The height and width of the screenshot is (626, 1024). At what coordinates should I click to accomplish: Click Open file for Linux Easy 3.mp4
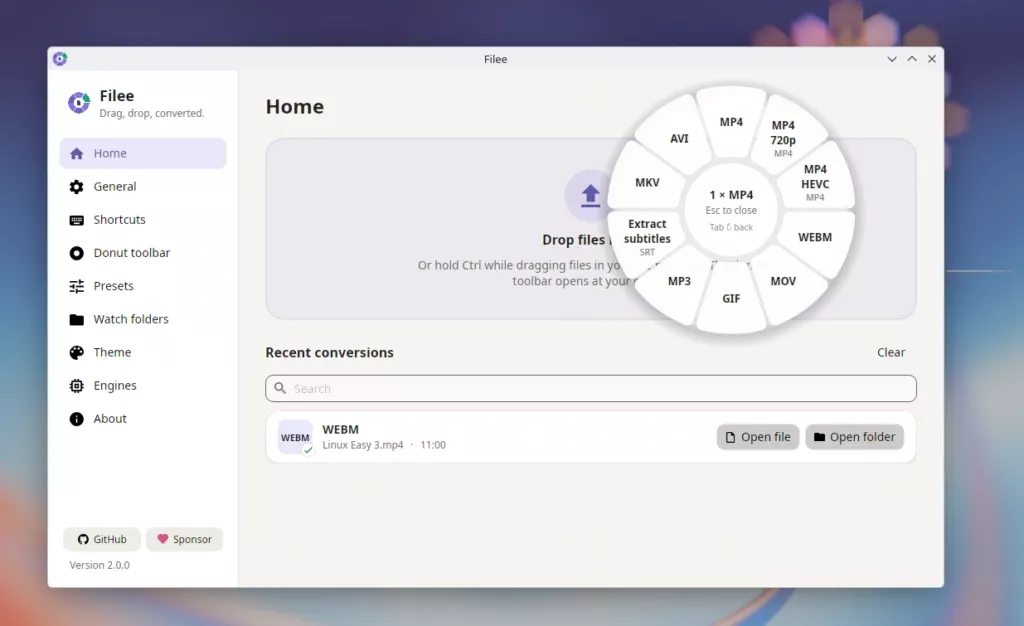tap(758, 437)
